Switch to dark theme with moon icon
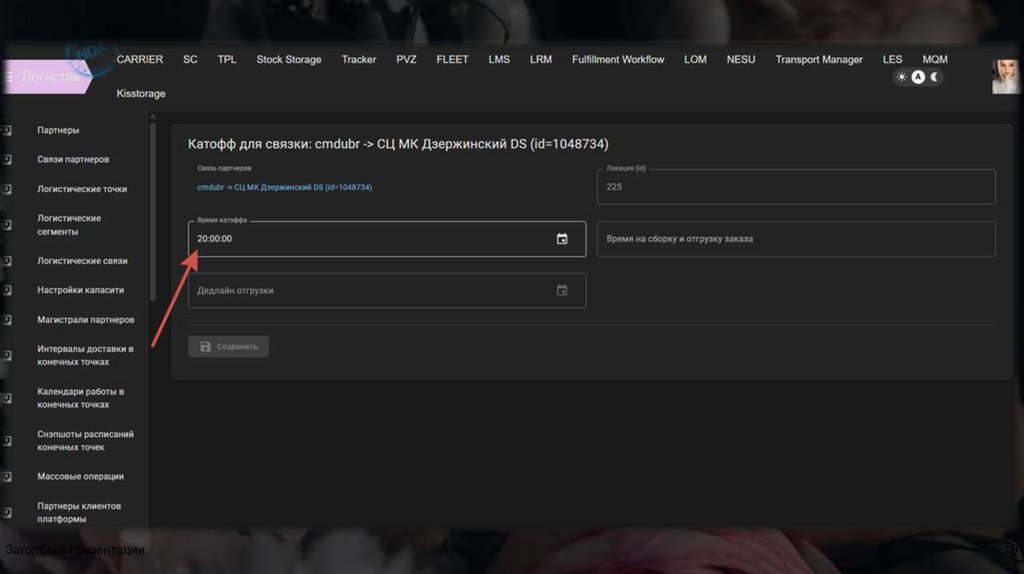The image size is (1024, 574). tap(935, 77)
